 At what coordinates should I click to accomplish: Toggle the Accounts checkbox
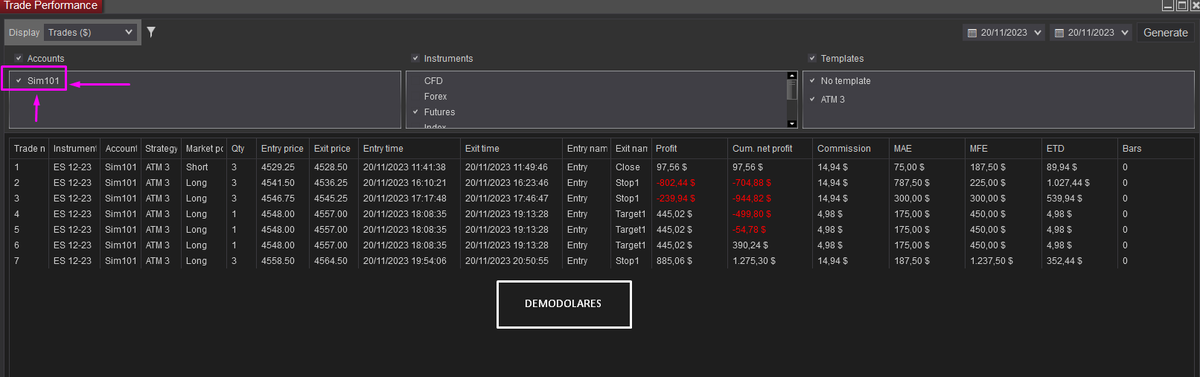pyautogui.click(x=18, y=59)
